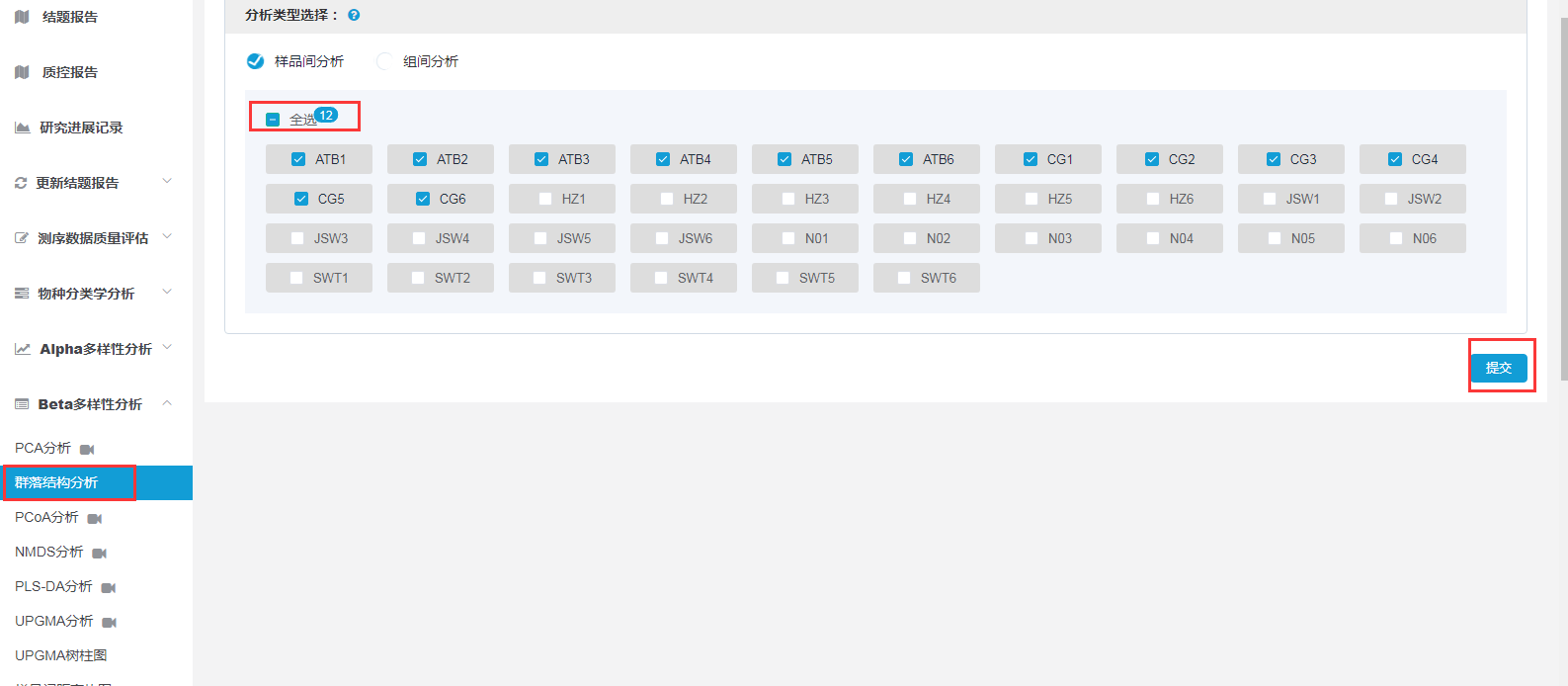Screen dimensions: 1568x686
Task: Check the HZ1 sample checkbox
Action: (545, 199)
